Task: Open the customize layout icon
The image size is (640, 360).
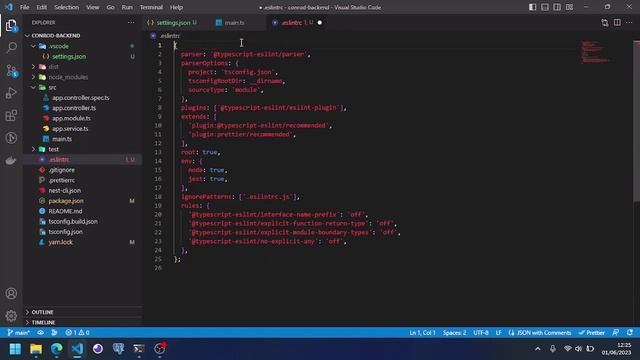Action: point(569,7)
